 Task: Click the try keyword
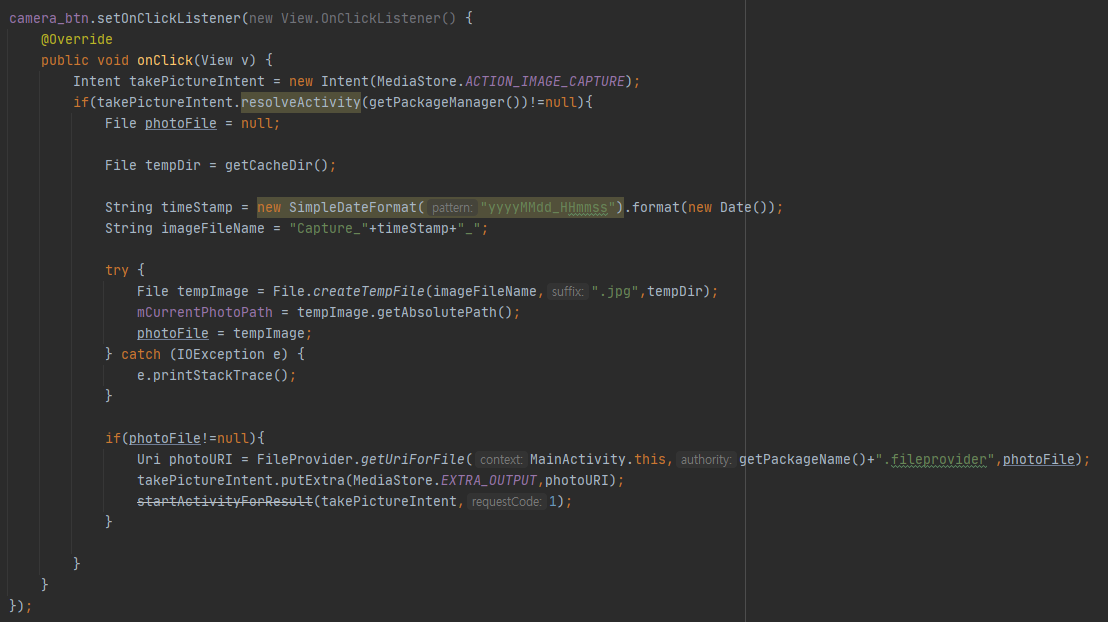click(117, 270)
